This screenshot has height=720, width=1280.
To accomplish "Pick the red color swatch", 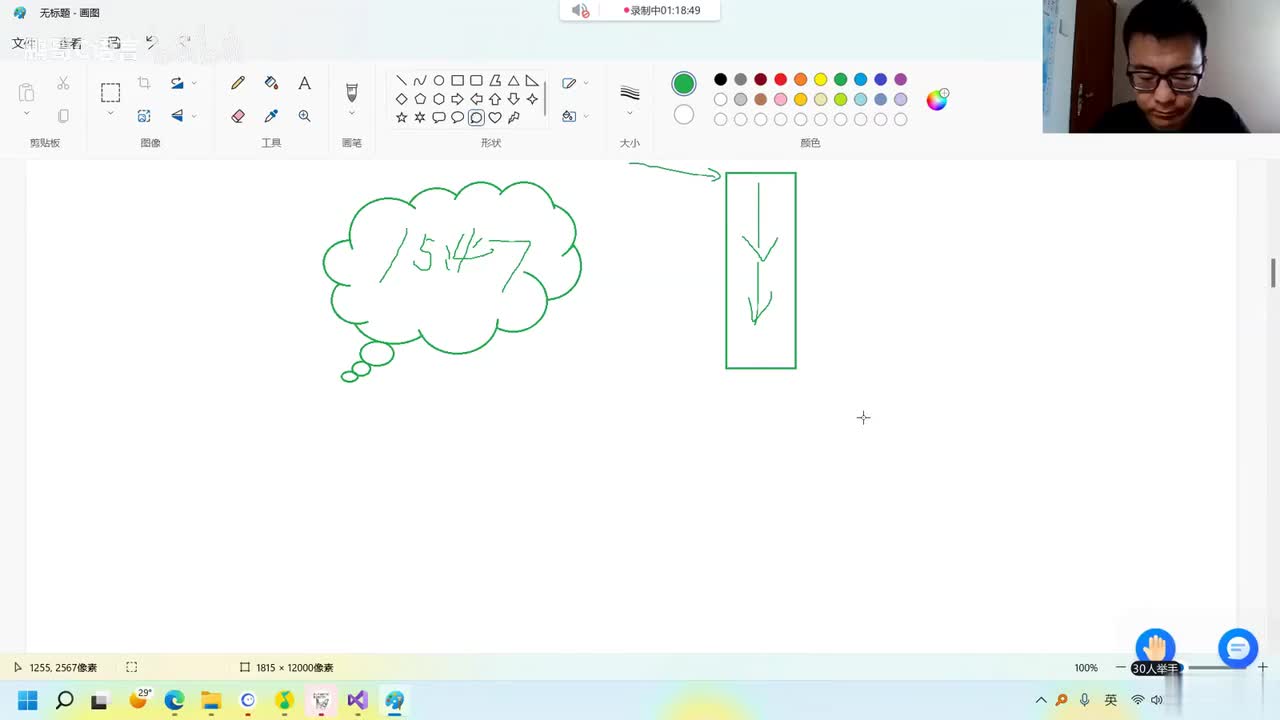I will pos(780,79).
